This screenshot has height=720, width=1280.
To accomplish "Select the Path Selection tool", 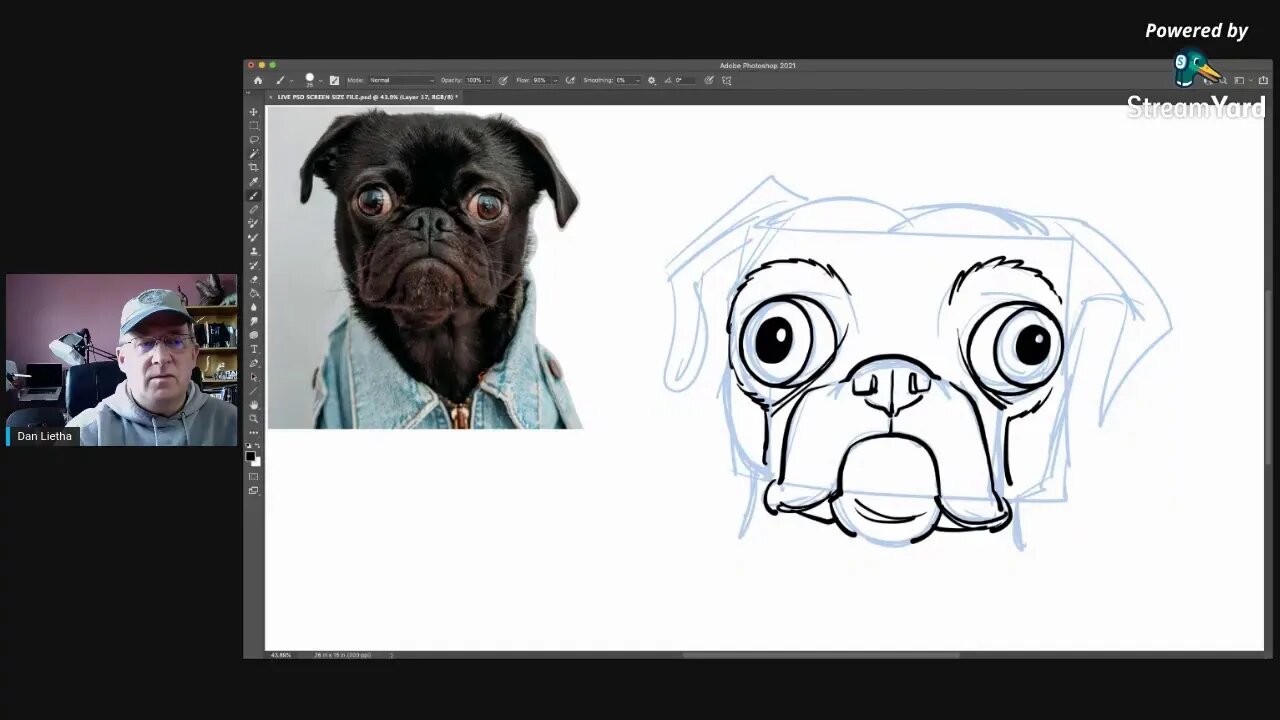I will click(254, 377).
